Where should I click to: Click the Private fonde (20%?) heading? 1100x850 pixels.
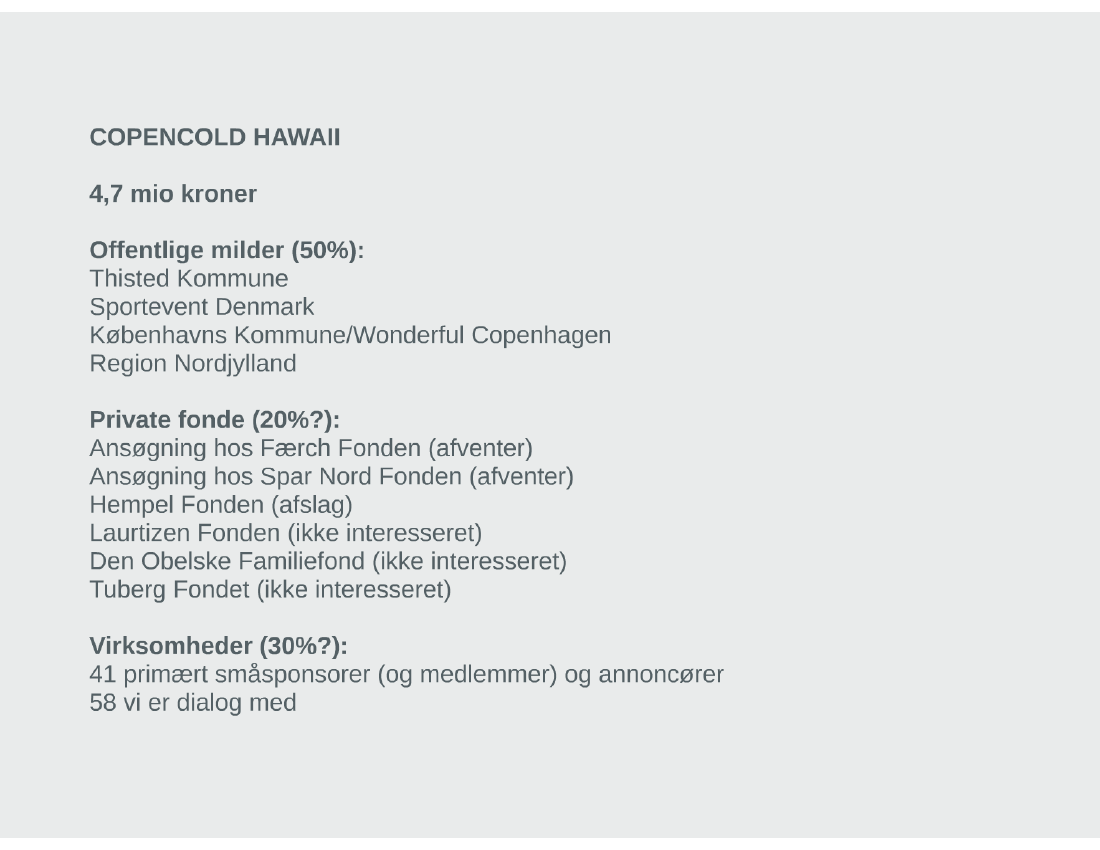point(215,419)
